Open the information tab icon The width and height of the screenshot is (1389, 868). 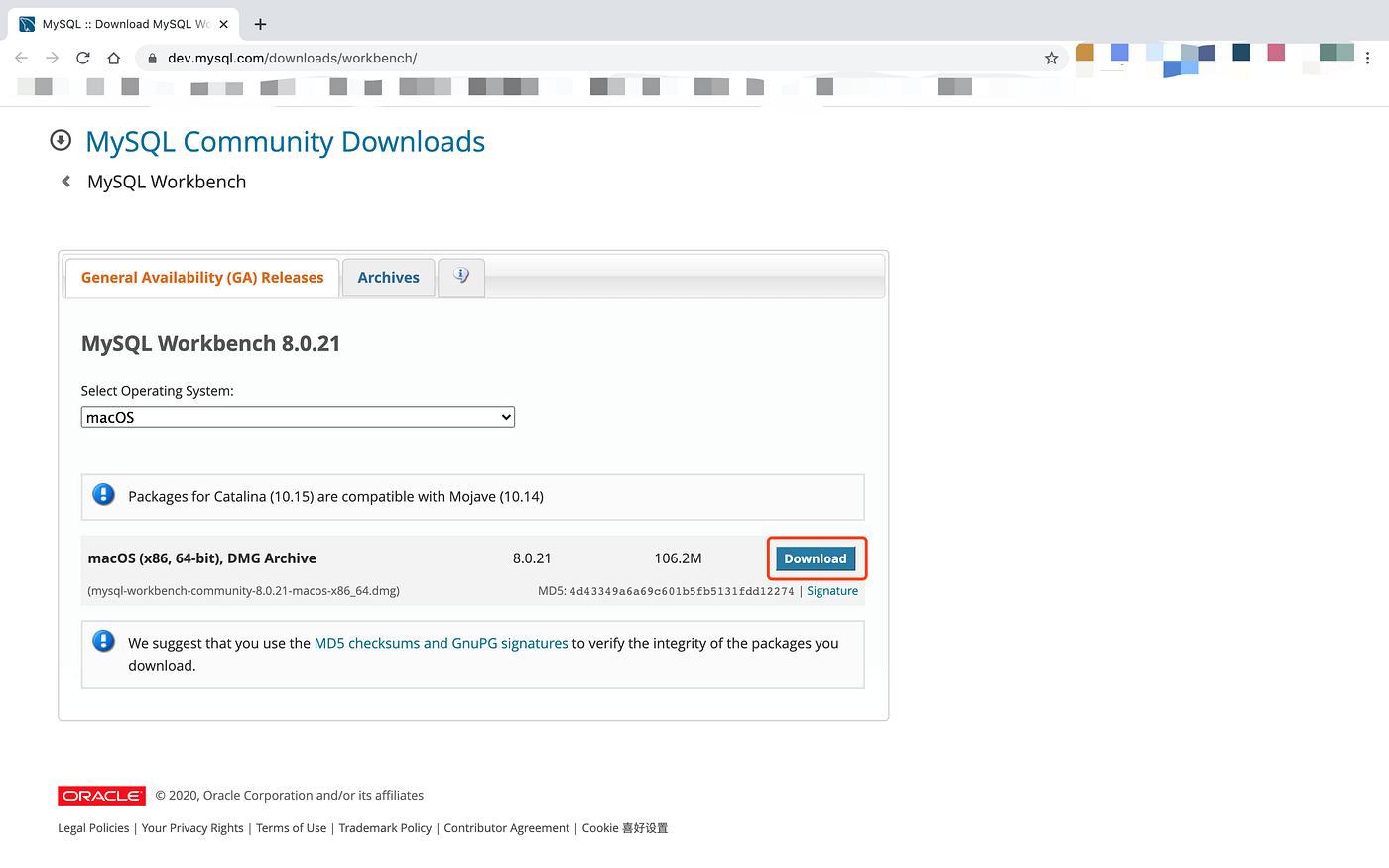[x=461, y=277]
